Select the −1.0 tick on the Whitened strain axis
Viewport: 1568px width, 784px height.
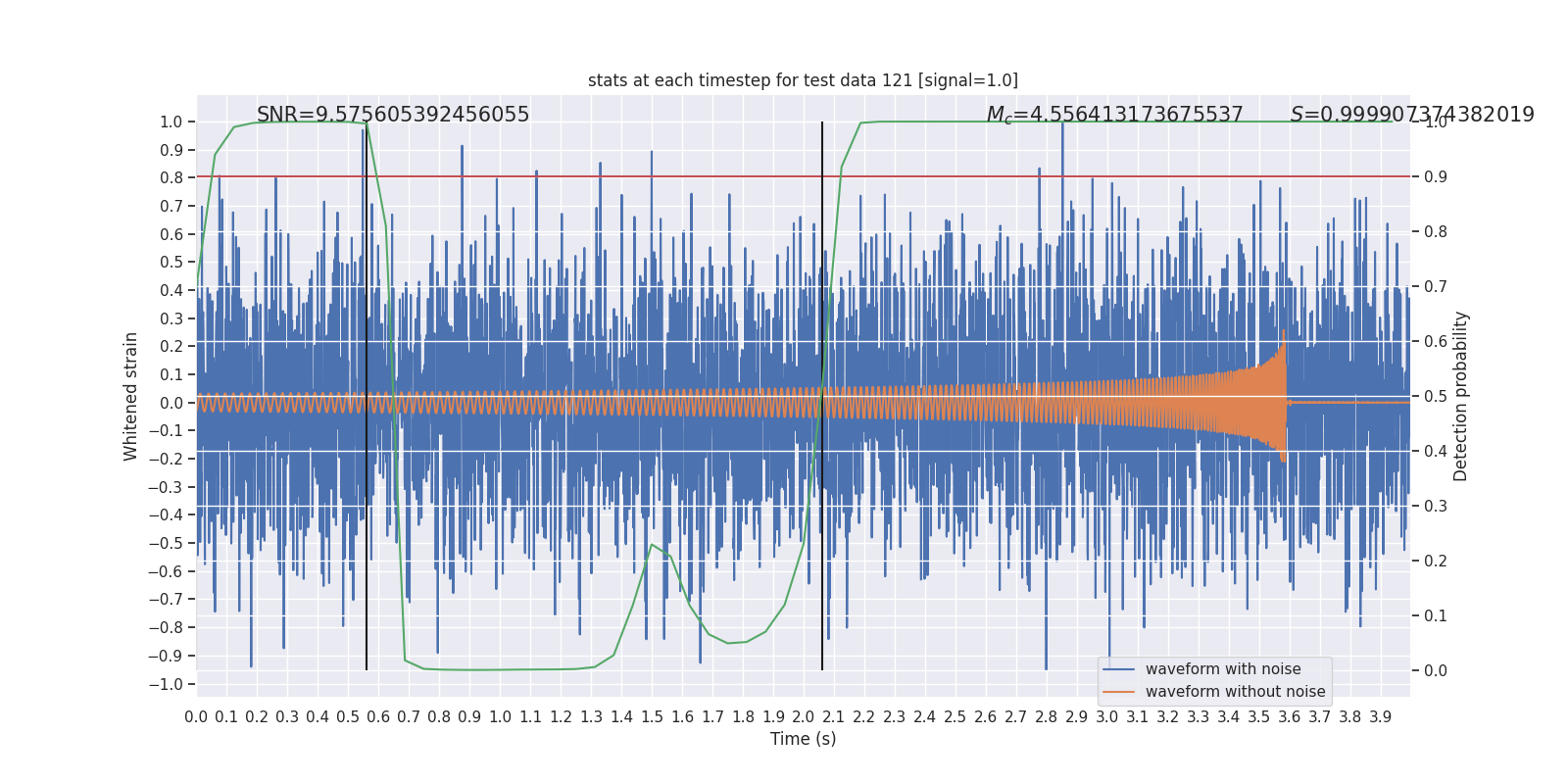pos(166,685)
